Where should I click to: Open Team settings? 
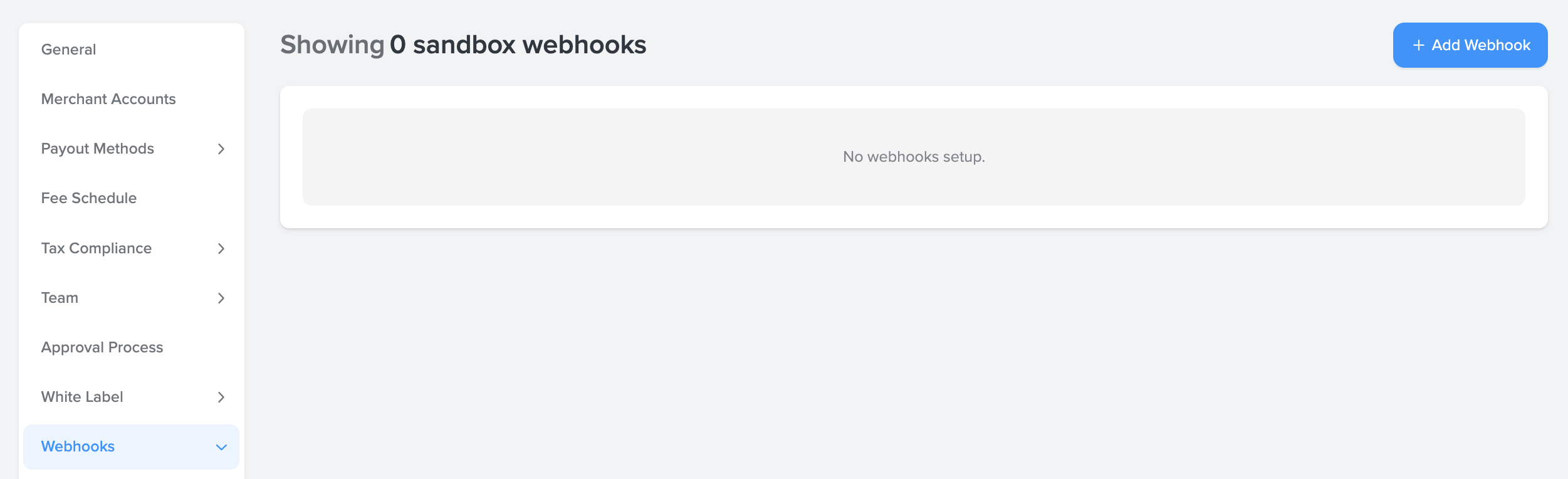coord(60,298)
